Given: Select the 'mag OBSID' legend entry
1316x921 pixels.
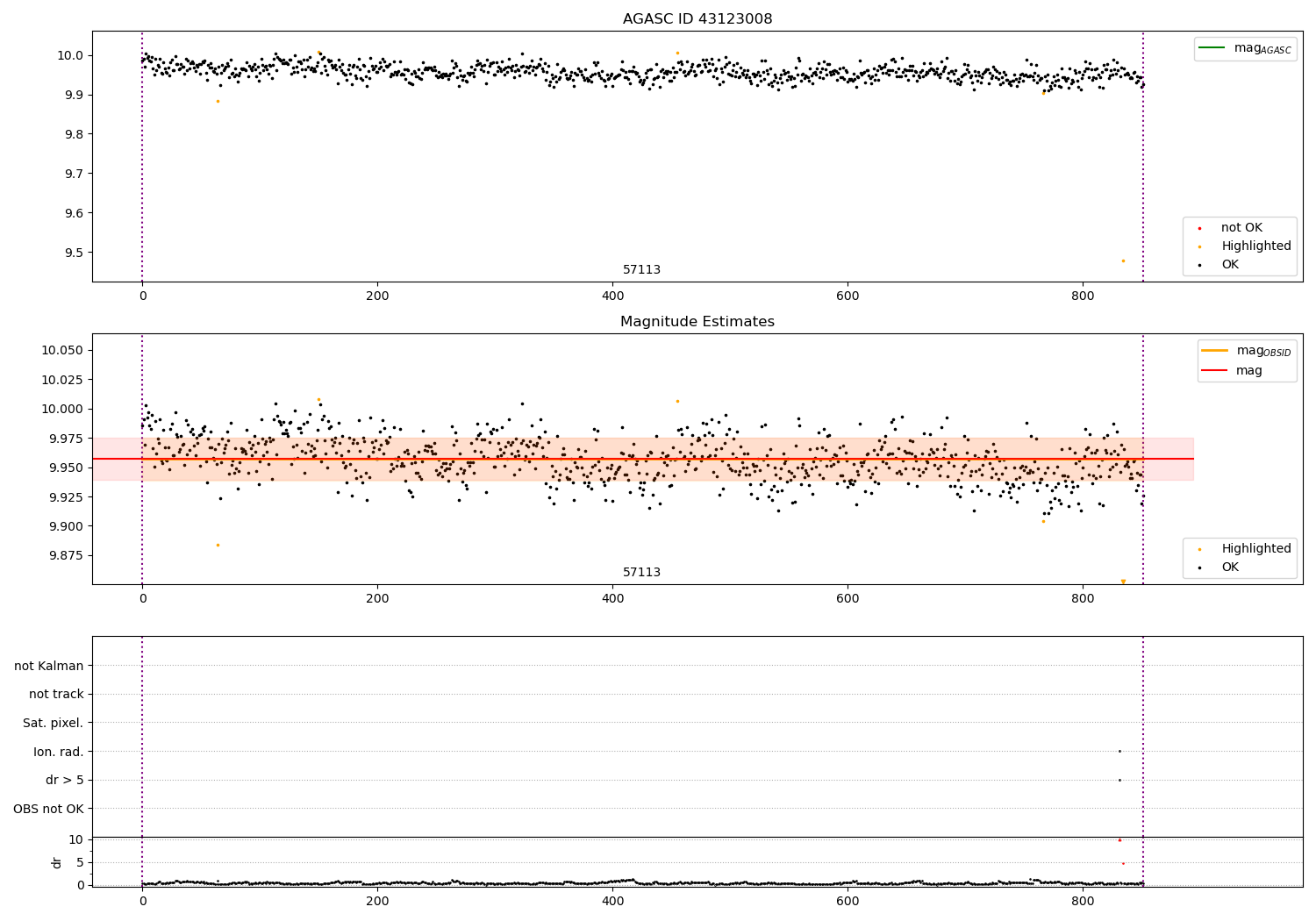Looking at the screenshot, I should 1247,351.
